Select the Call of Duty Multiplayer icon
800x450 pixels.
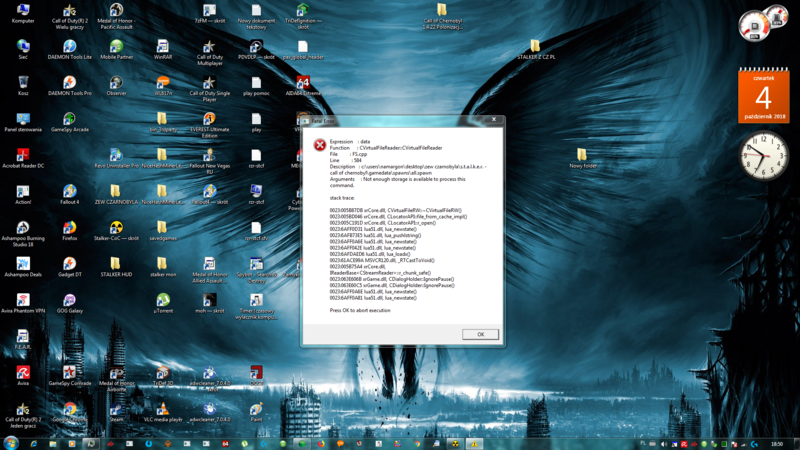210,53
